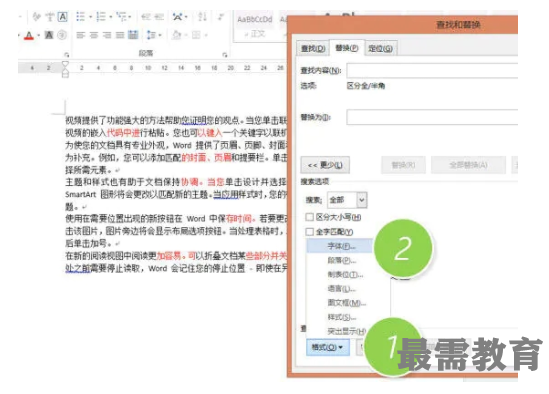
Task: Apply multilevel list formatting
Action: click(x=121, y=16)
